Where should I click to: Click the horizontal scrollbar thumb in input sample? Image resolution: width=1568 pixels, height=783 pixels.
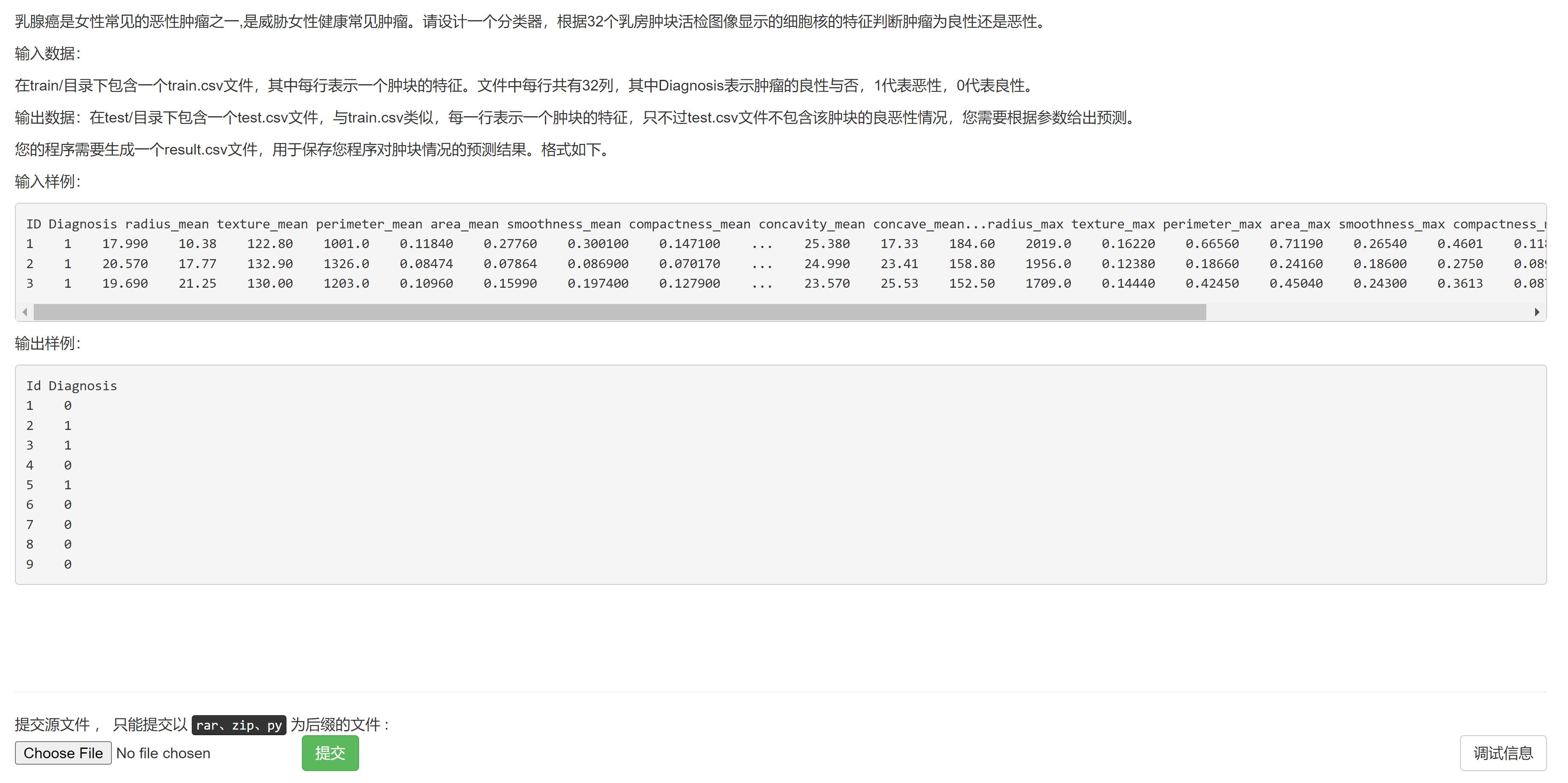click(x=619, y=312)
